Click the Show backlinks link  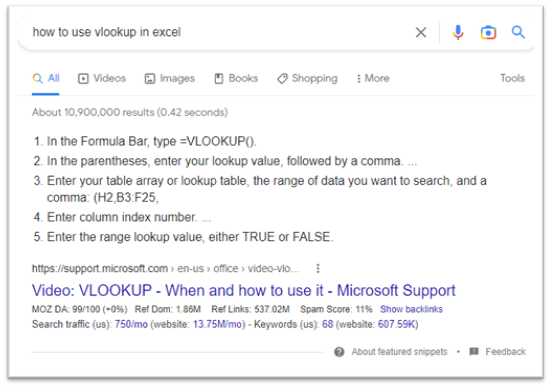411,309
